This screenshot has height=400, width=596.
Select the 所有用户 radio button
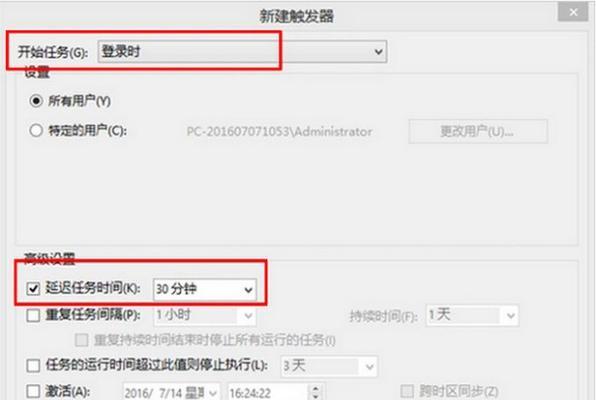pyautogui.click(x=36, y=101)
